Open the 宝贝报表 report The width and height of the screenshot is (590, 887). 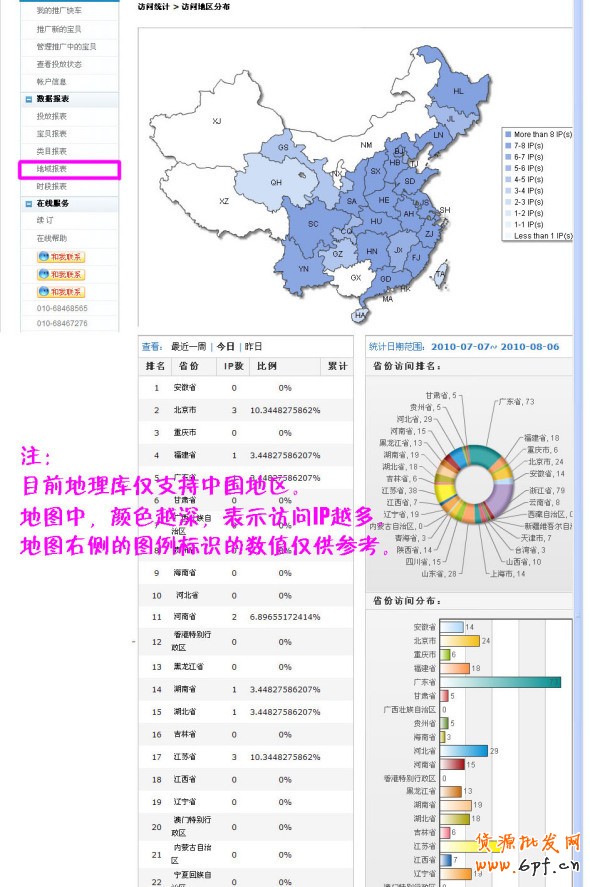tap(51, 134)
